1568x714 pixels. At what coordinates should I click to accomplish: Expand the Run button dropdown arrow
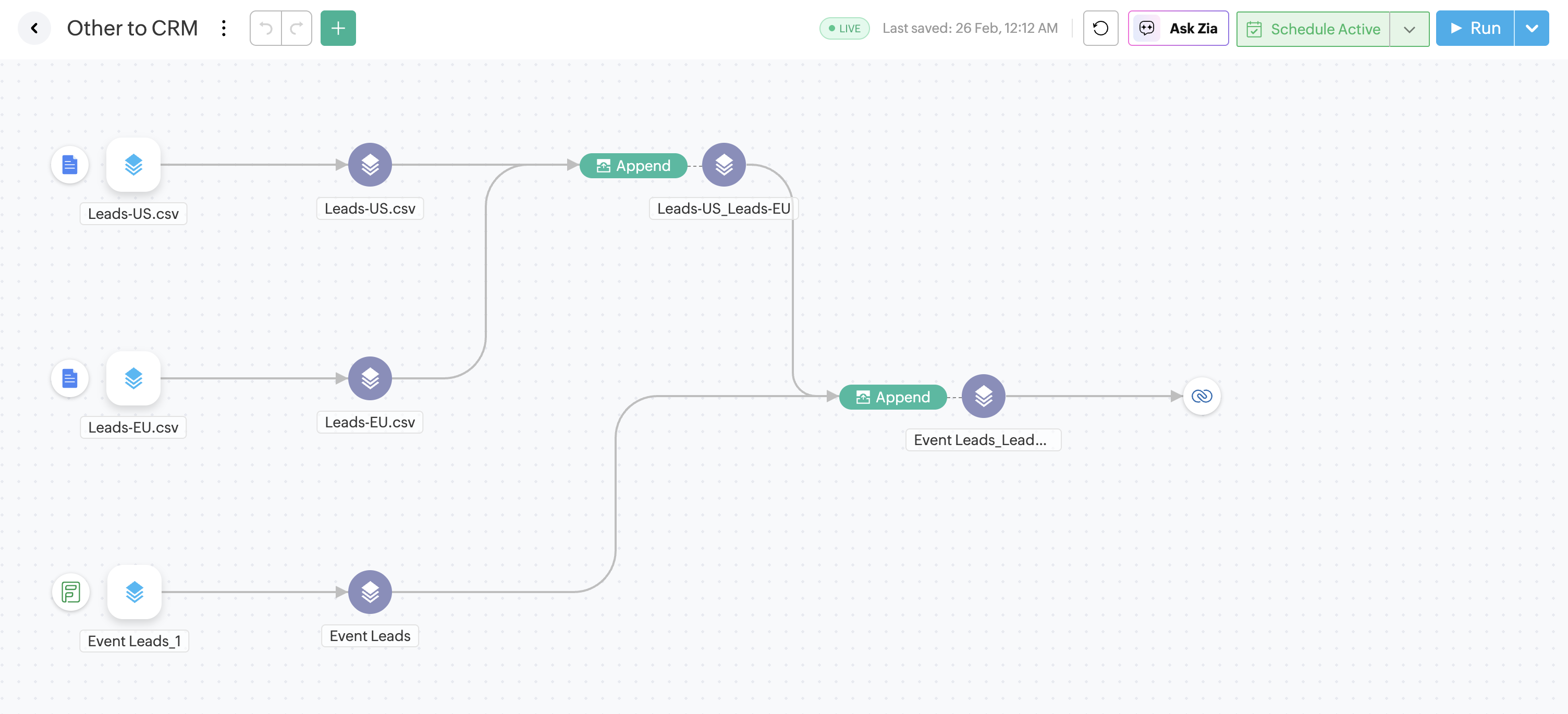pos(1532,28)
